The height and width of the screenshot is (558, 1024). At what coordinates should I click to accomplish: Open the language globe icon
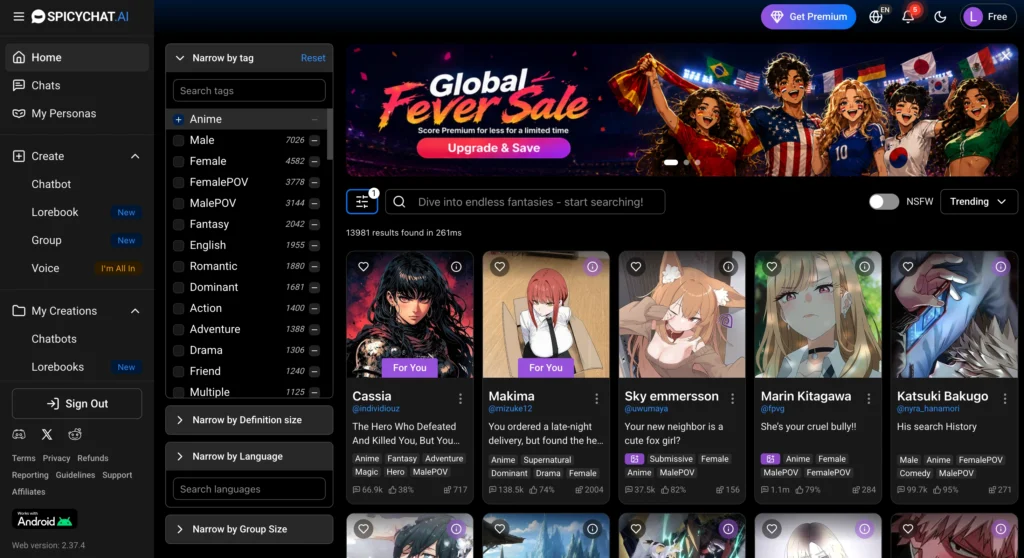[876, 17]
